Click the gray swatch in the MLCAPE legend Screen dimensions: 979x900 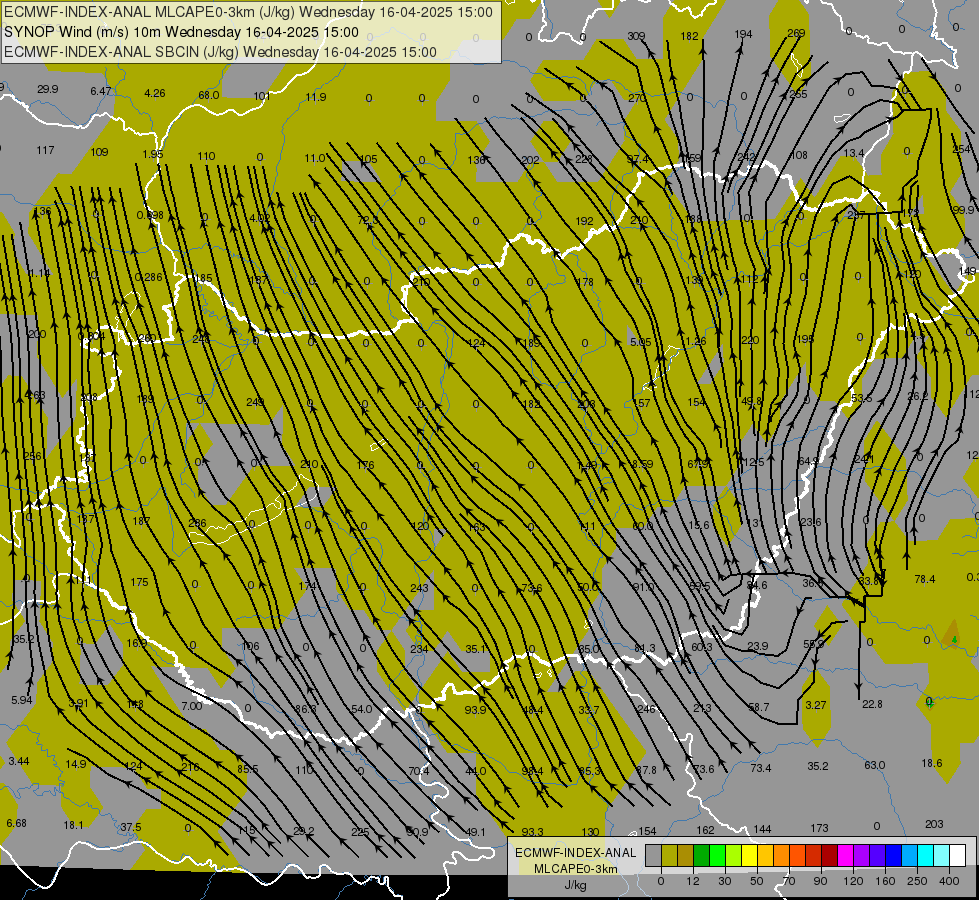pyautogui.click(x=653, y=855)
